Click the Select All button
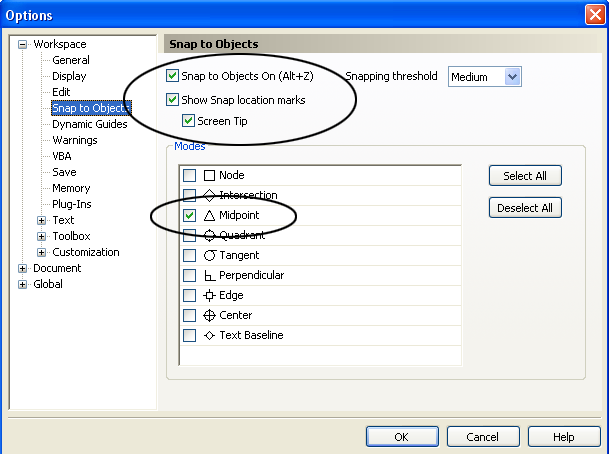Screen dimensions: 609x454 coord(525,176)
